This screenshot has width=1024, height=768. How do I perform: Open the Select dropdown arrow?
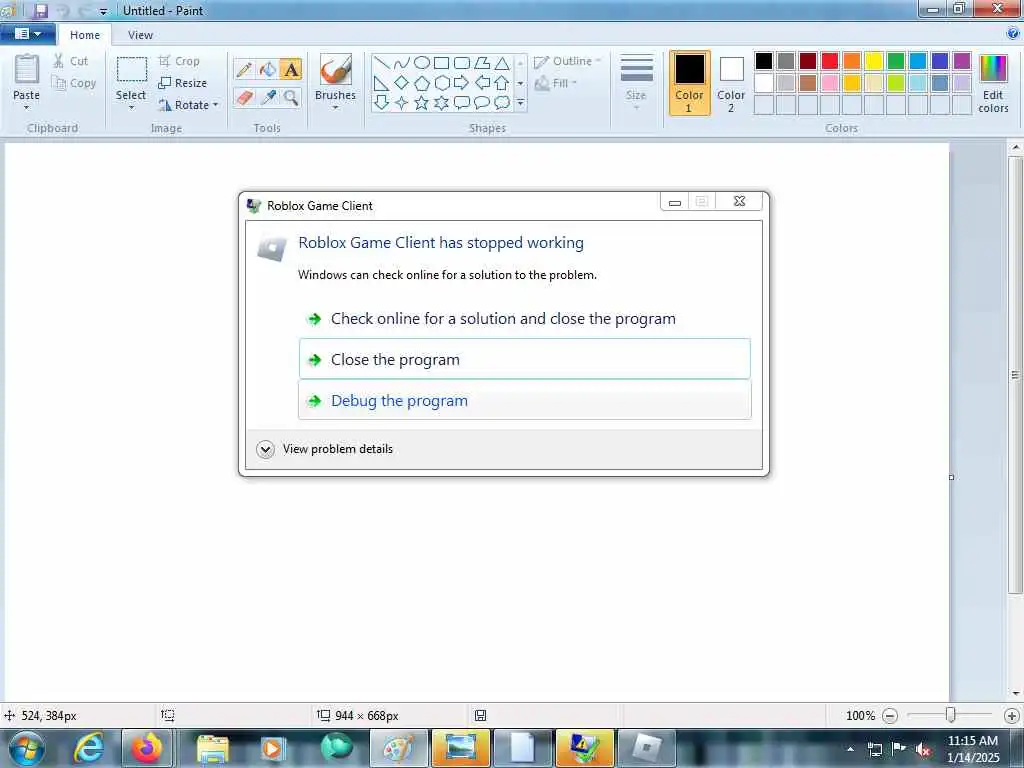pos(131,108)
